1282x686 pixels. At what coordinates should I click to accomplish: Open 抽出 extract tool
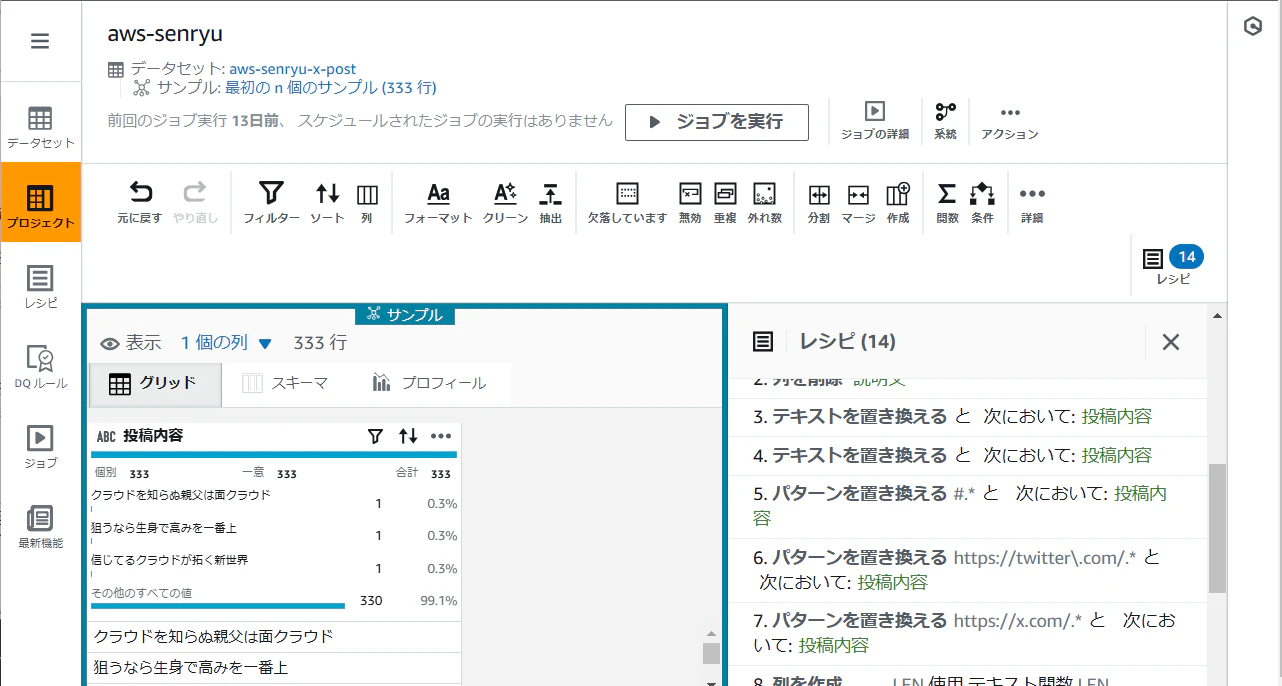point(550,202)
